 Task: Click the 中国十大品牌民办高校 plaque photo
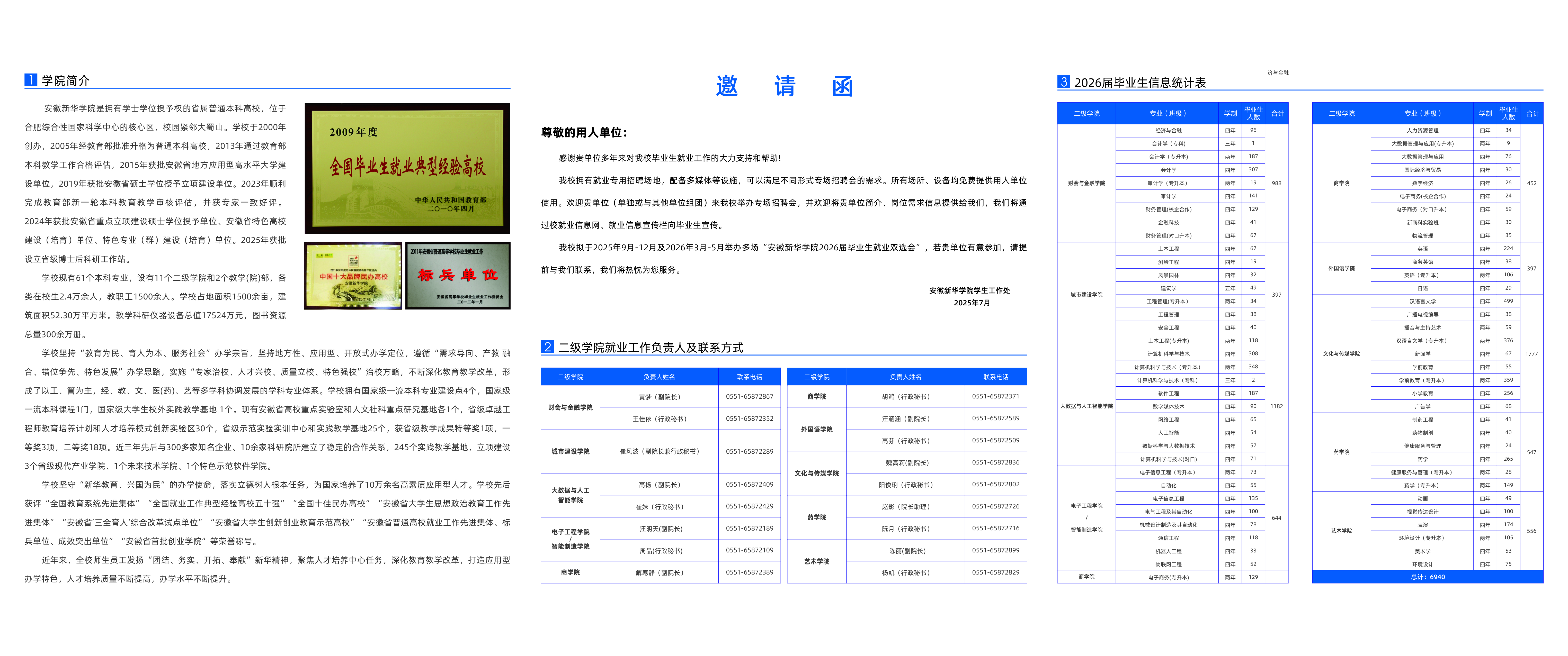click(353, 276)
